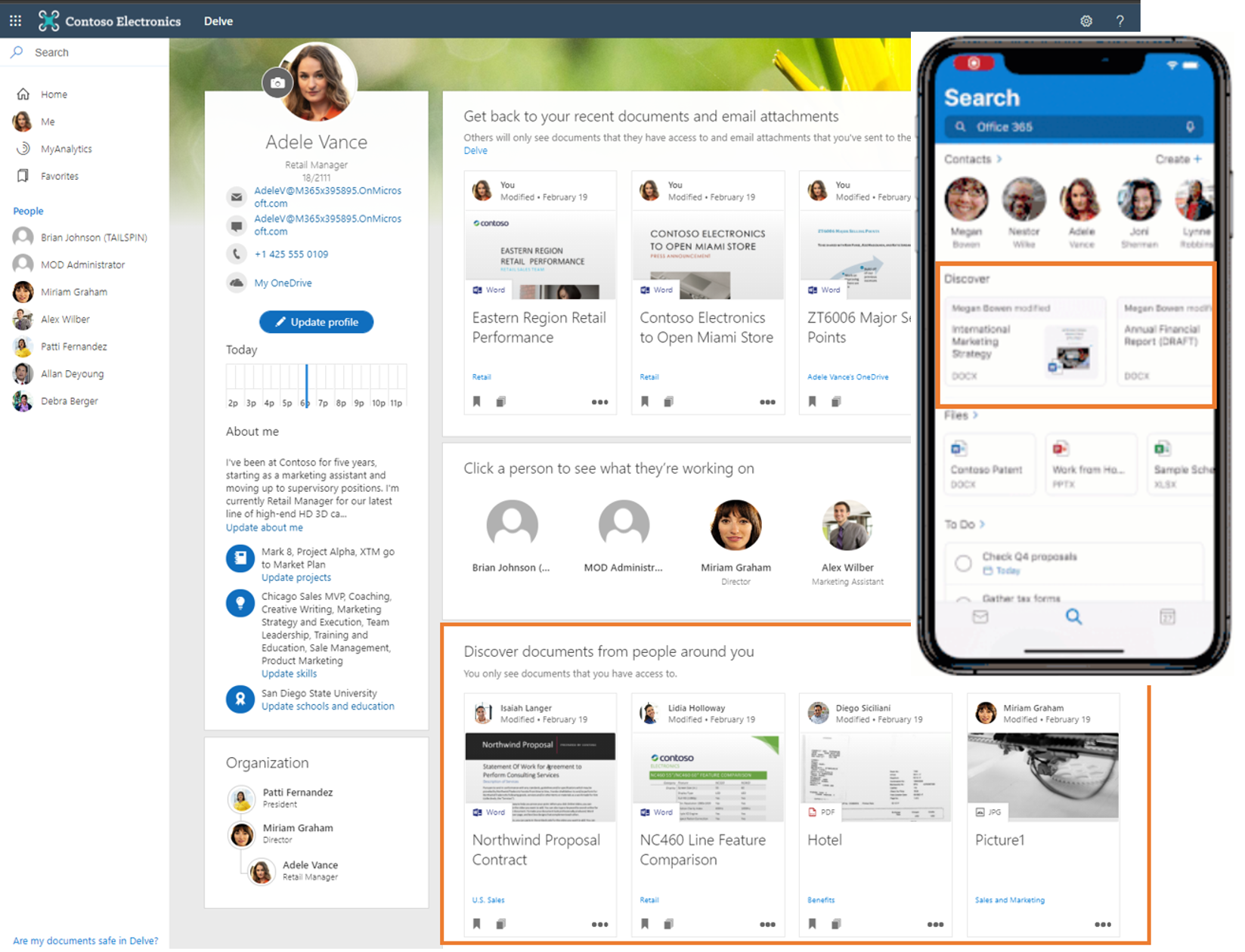Image resolution: width=1245 pixels, height=952 pixels.
Task: Click the projects icon next to Mark 8
Action: coord(240,559)
